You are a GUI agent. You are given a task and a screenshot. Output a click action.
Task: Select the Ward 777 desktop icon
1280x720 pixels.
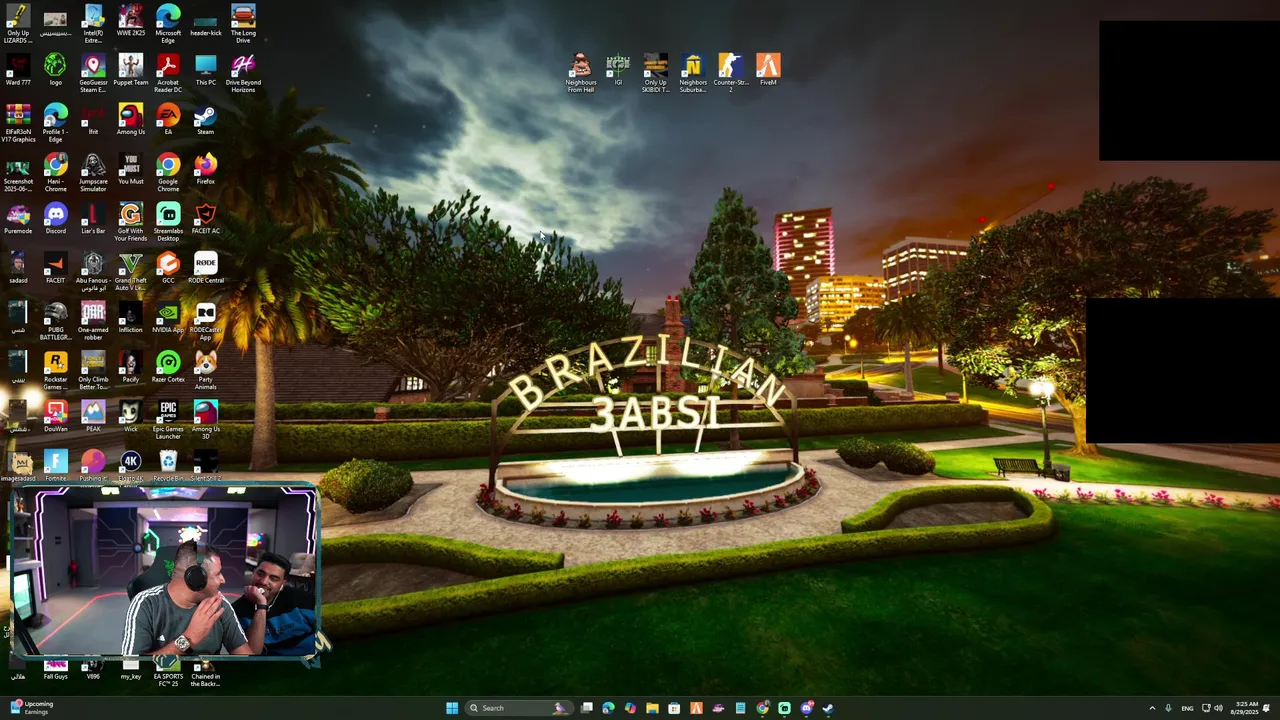(18, 70)
